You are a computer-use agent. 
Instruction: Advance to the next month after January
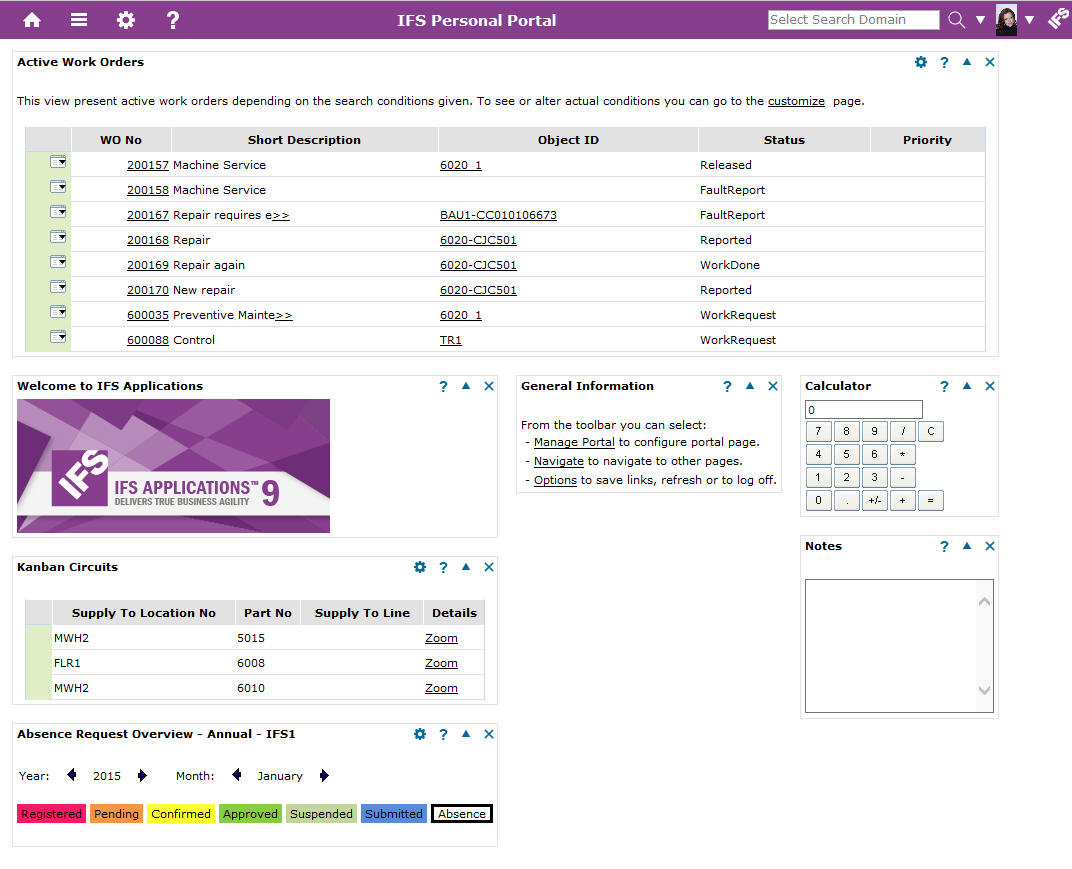click(x=324, y=775)
